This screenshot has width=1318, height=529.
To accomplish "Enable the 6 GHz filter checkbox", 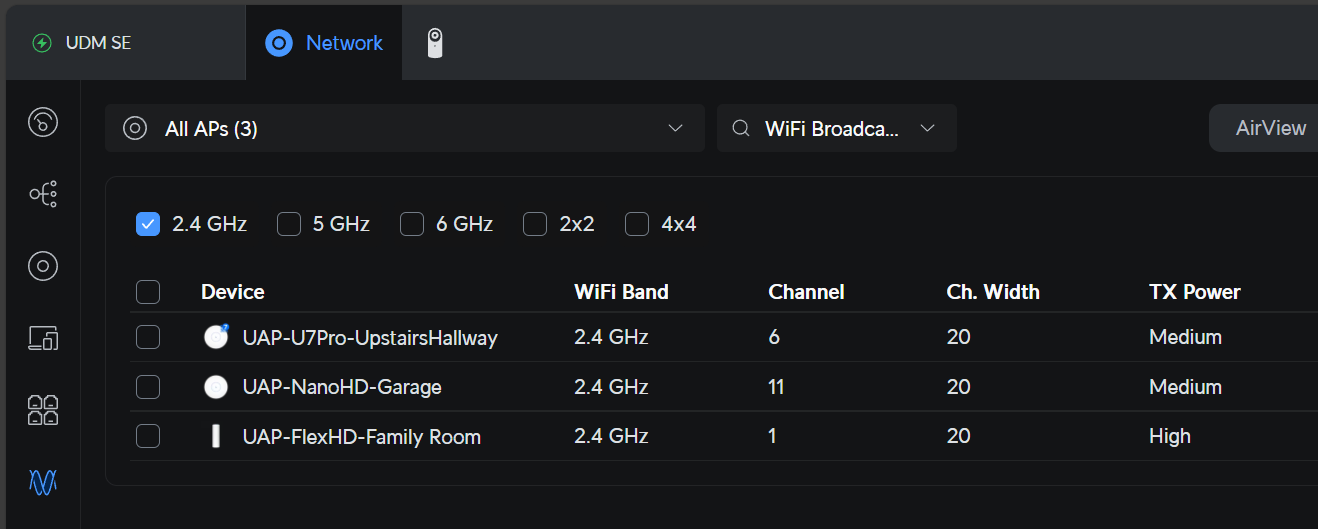I will coord(412,224).
